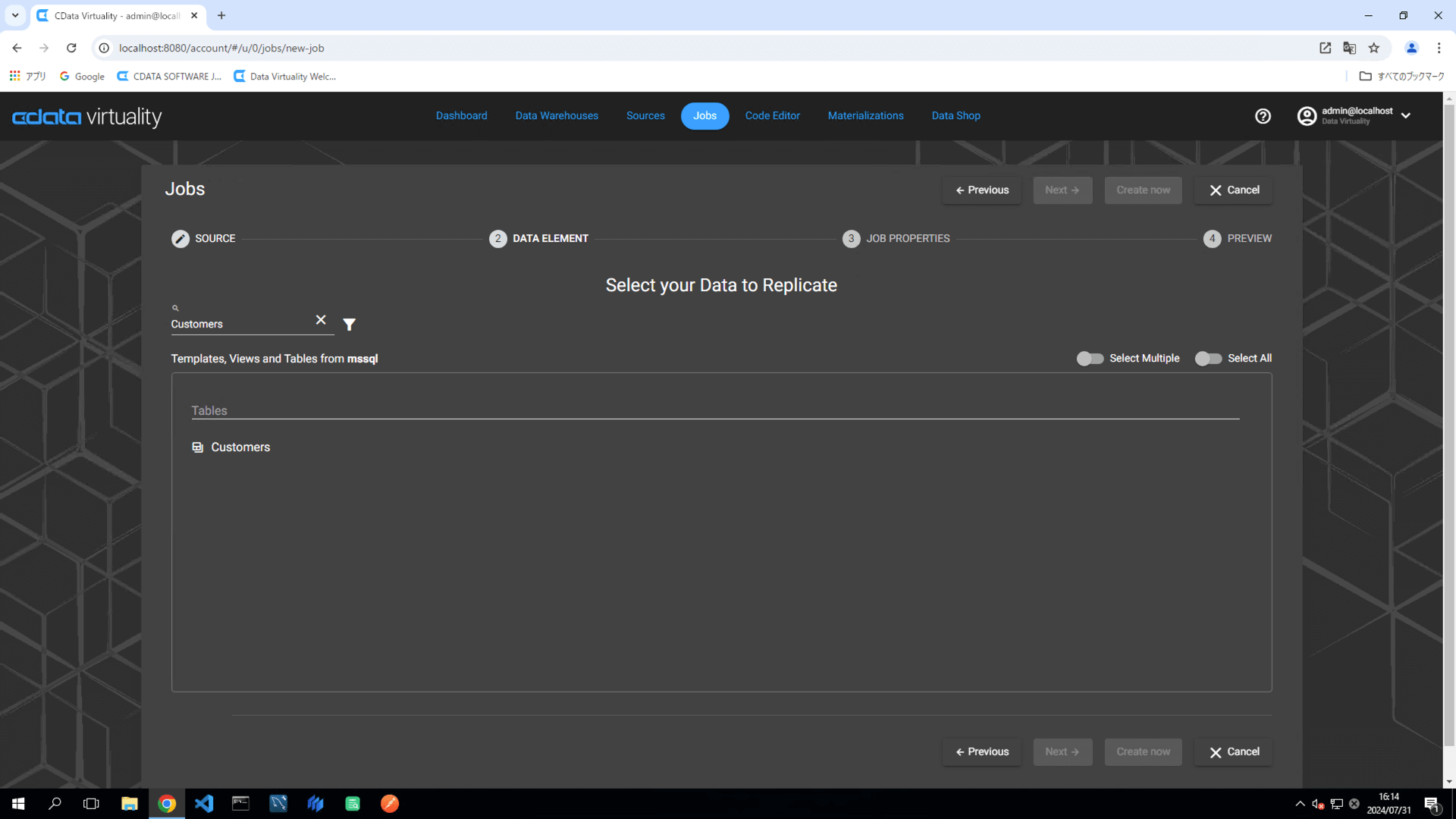Go to the Data Warehouses tab
The image size is (1456, 819).
tap(557, 116)
